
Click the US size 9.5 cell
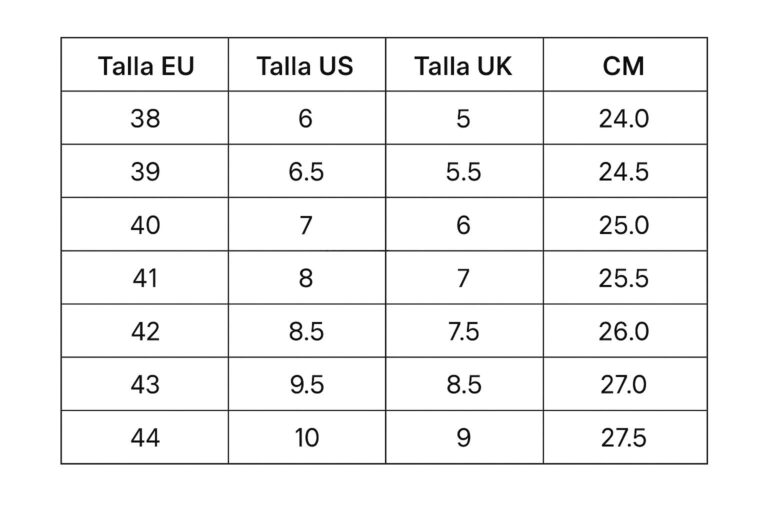305,384
